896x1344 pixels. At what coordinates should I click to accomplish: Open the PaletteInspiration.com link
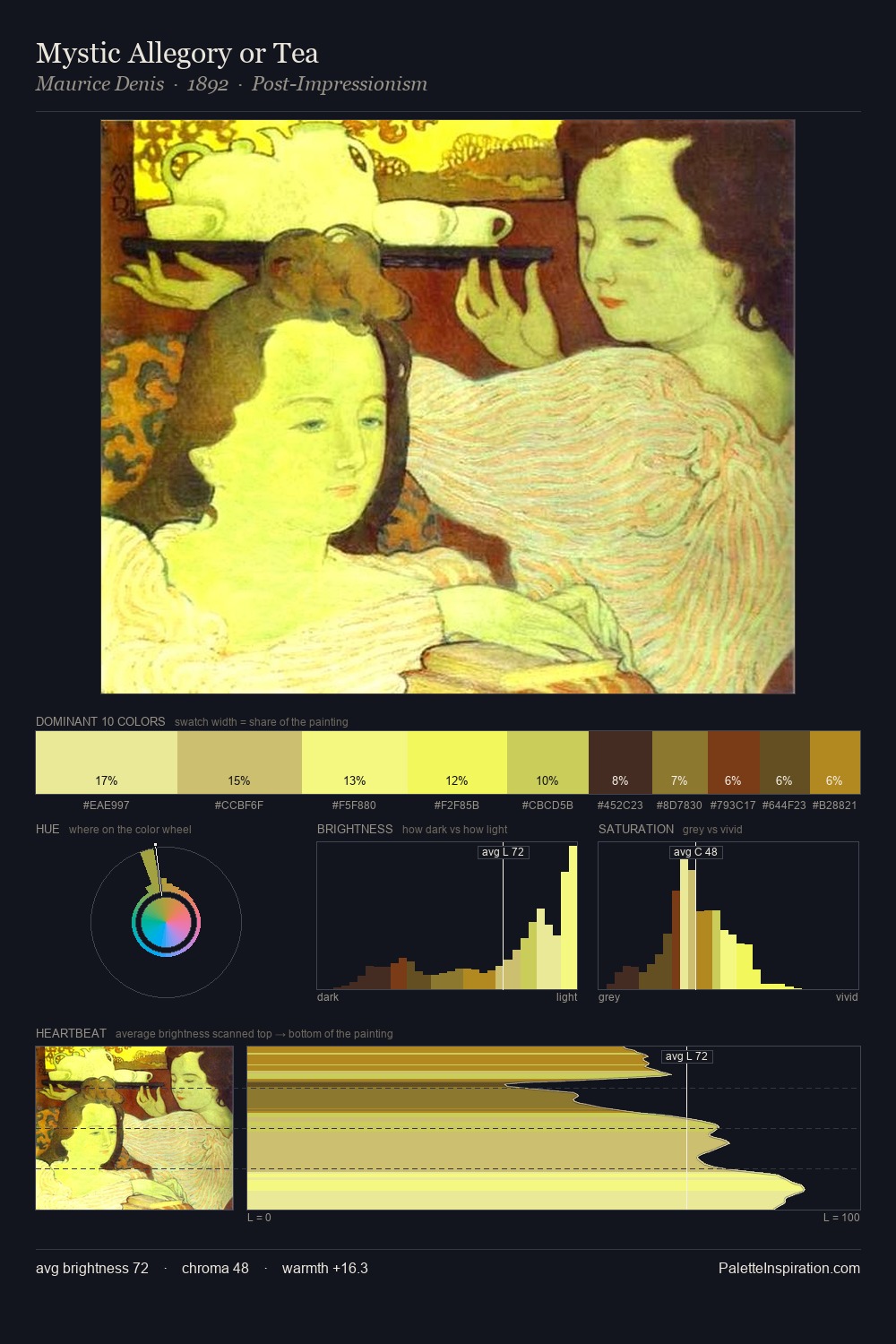pyautogui.click(x=789, y=1268)
